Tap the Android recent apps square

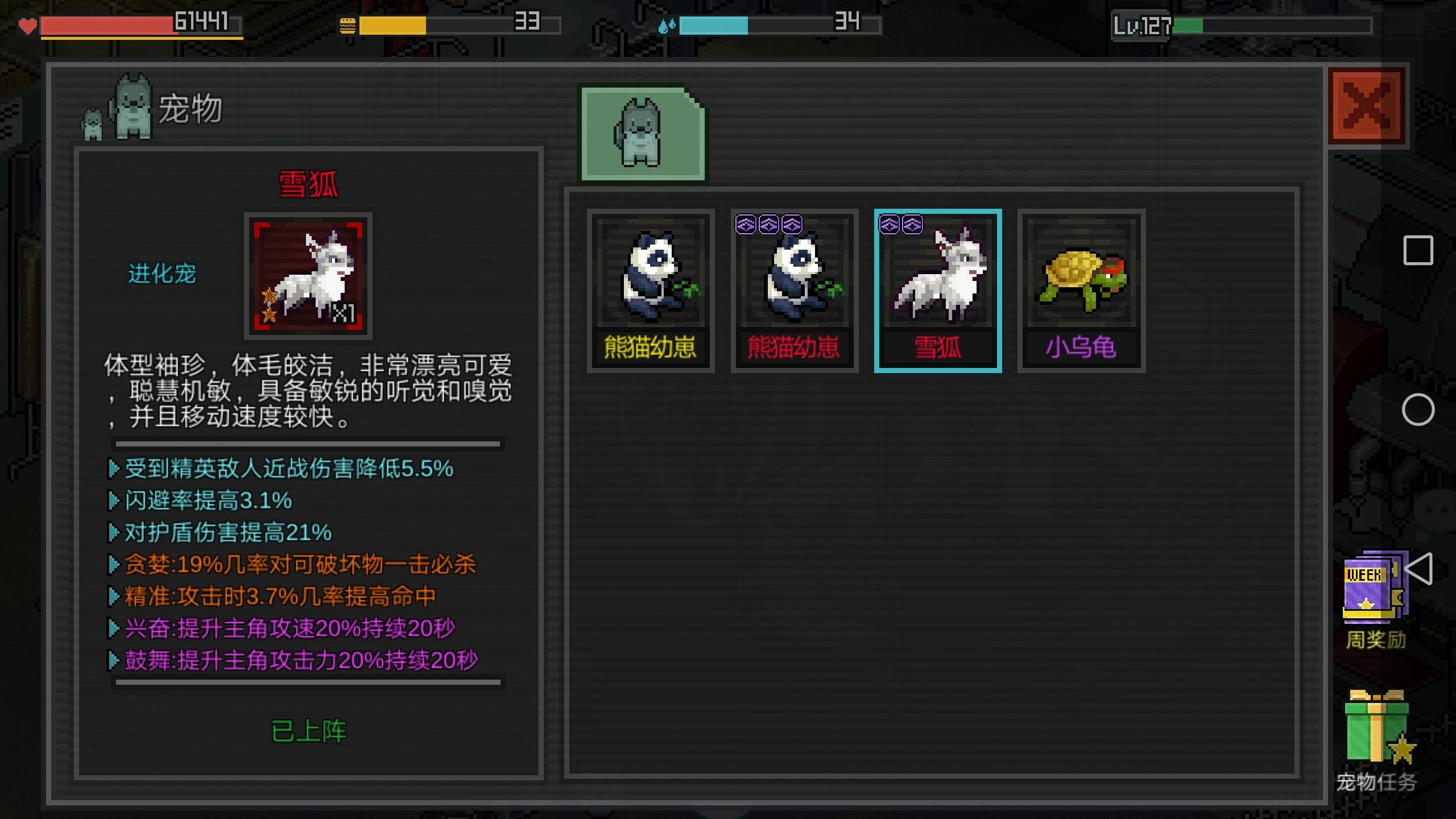tap(1418, 250)
